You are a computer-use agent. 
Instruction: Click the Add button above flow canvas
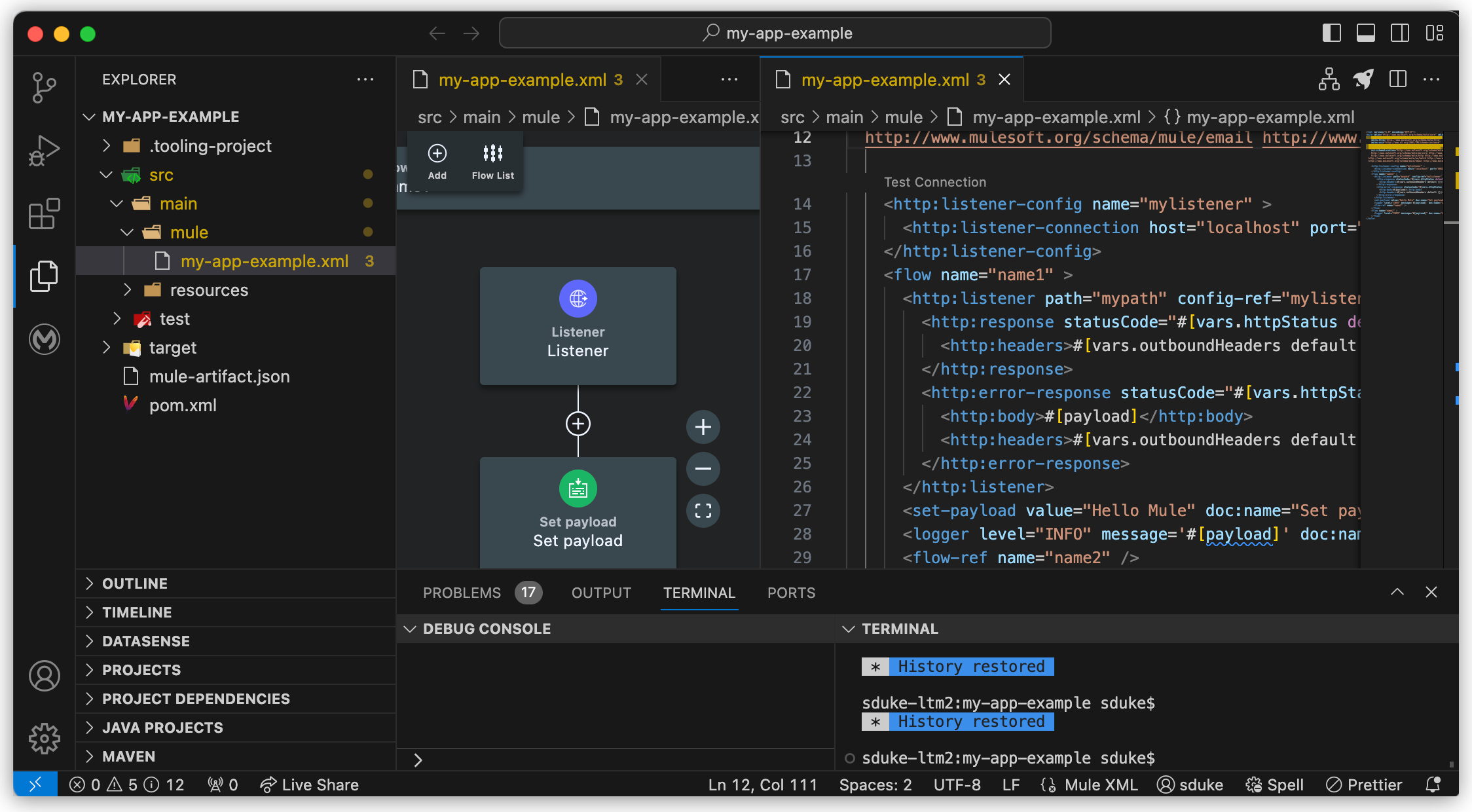tap(437, 161)
